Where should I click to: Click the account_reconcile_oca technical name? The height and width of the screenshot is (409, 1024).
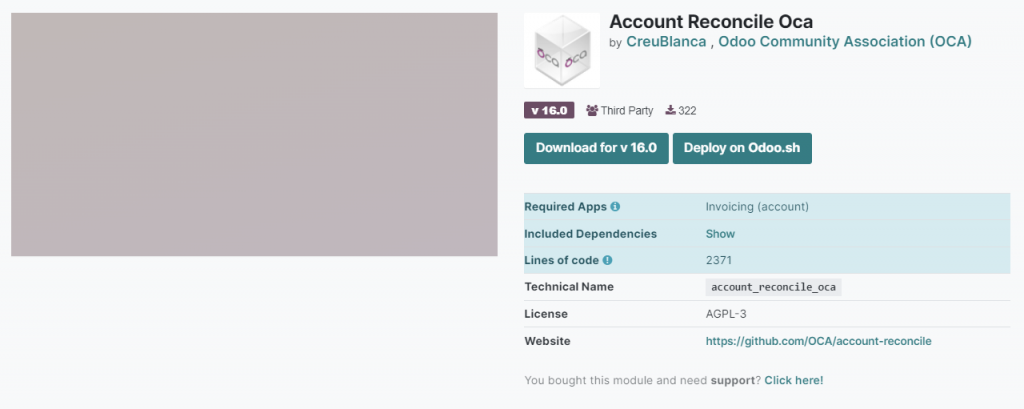pos(773,287)
